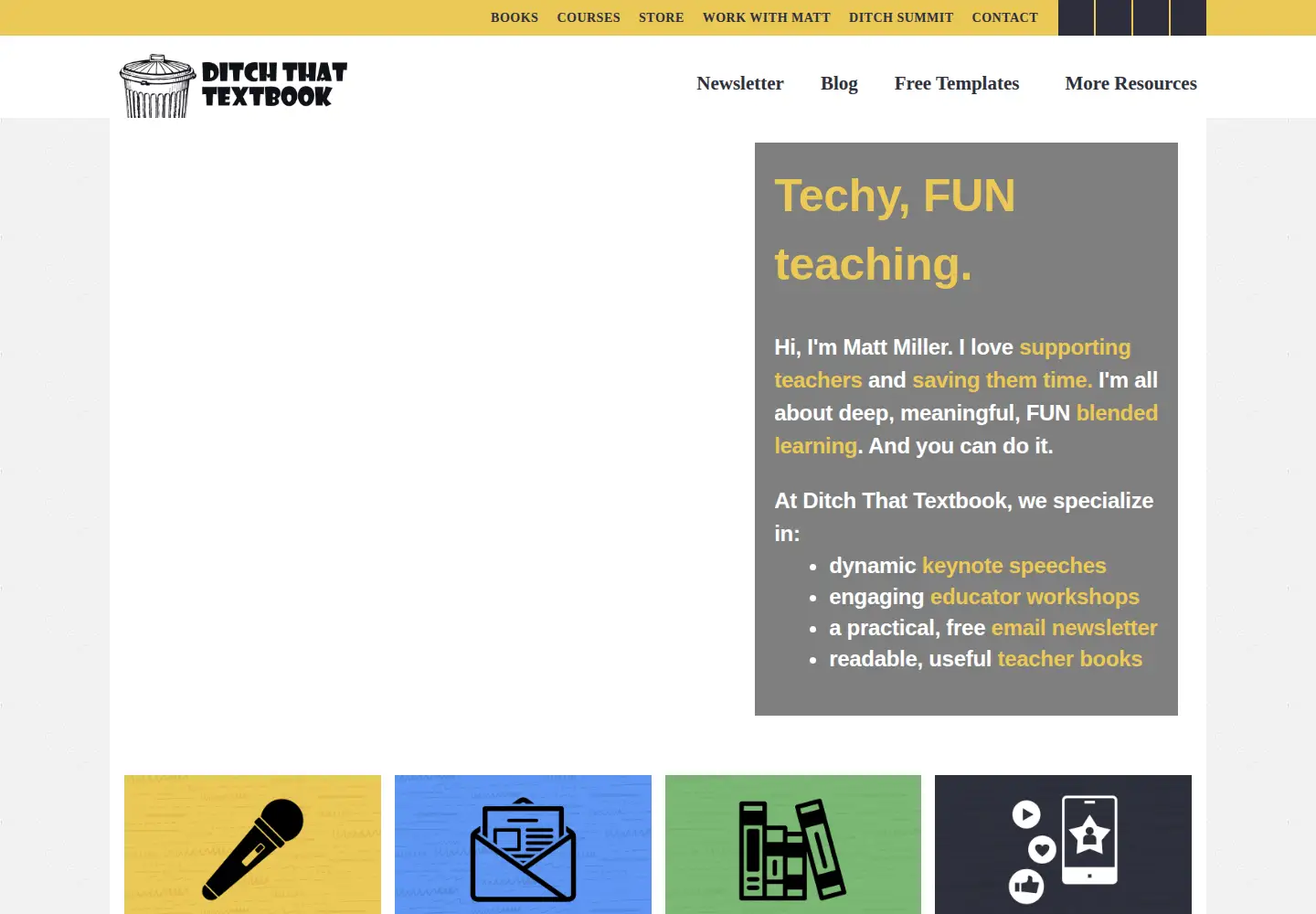
Task: Open the 'keynote speeches' link
Action: 1014,566
